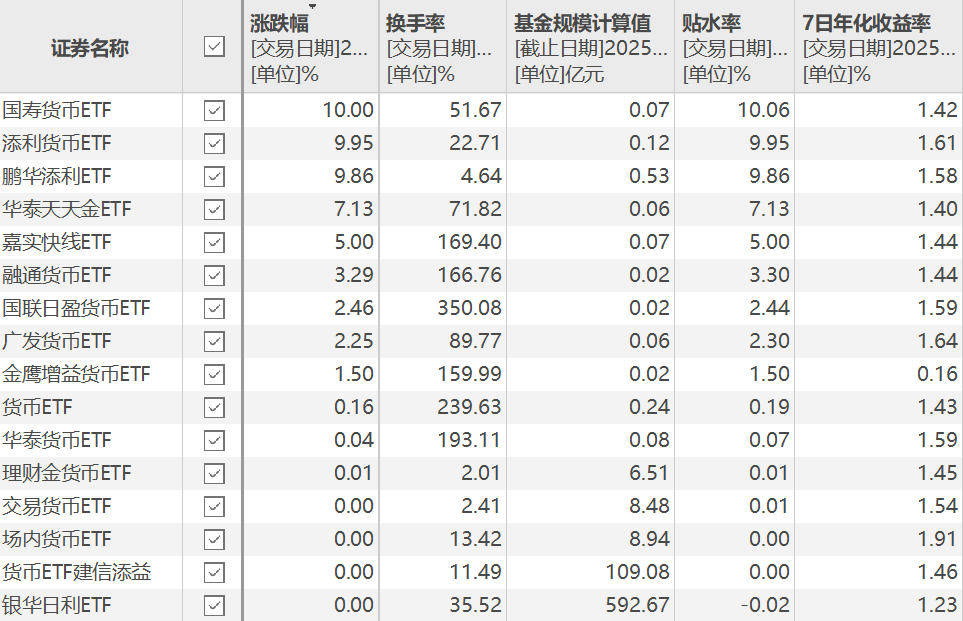Viewport: 963px width, 621px height.
Task: Click the 0.16 seven-day yield cell
Action: pos(879,375)
